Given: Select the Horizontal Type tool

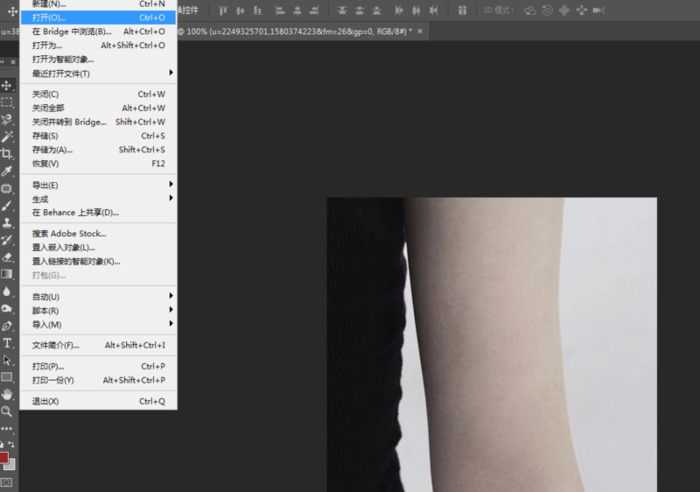Looking at the screenshot, I should pos(7,342).
